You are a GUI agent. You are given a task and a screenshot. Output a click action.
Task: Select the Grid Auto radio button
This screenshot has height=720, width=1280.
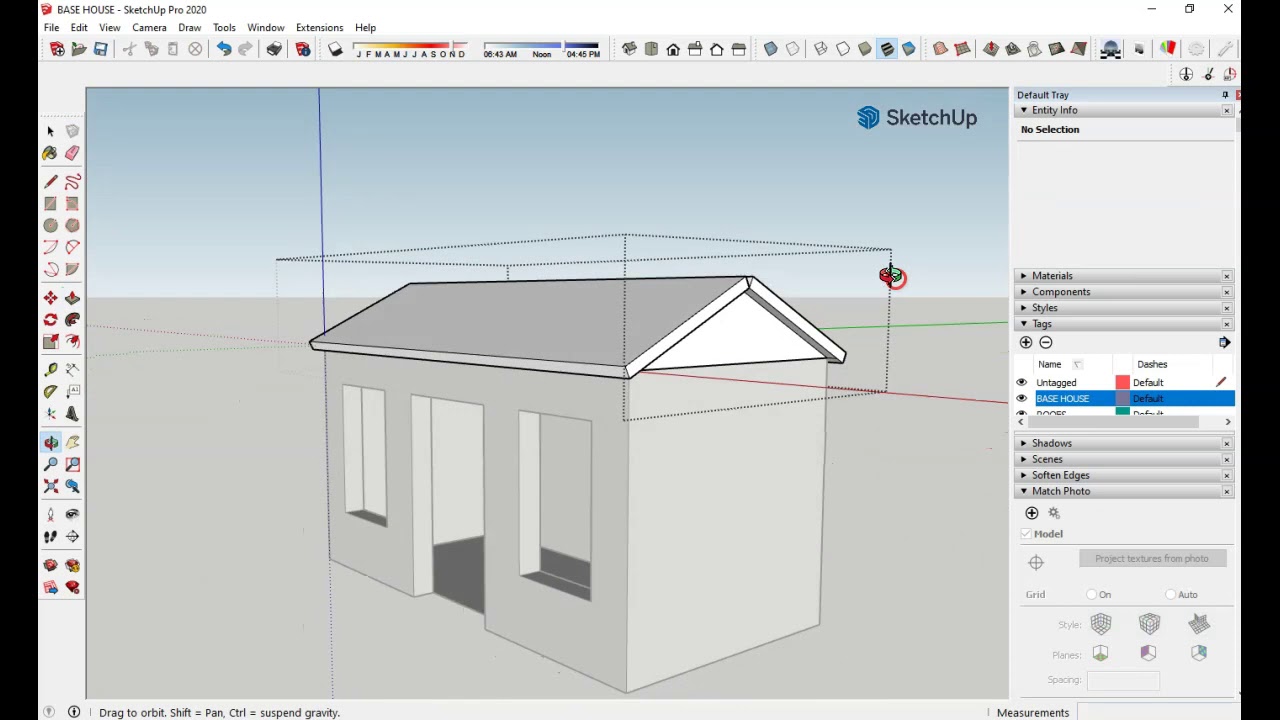1171,595
